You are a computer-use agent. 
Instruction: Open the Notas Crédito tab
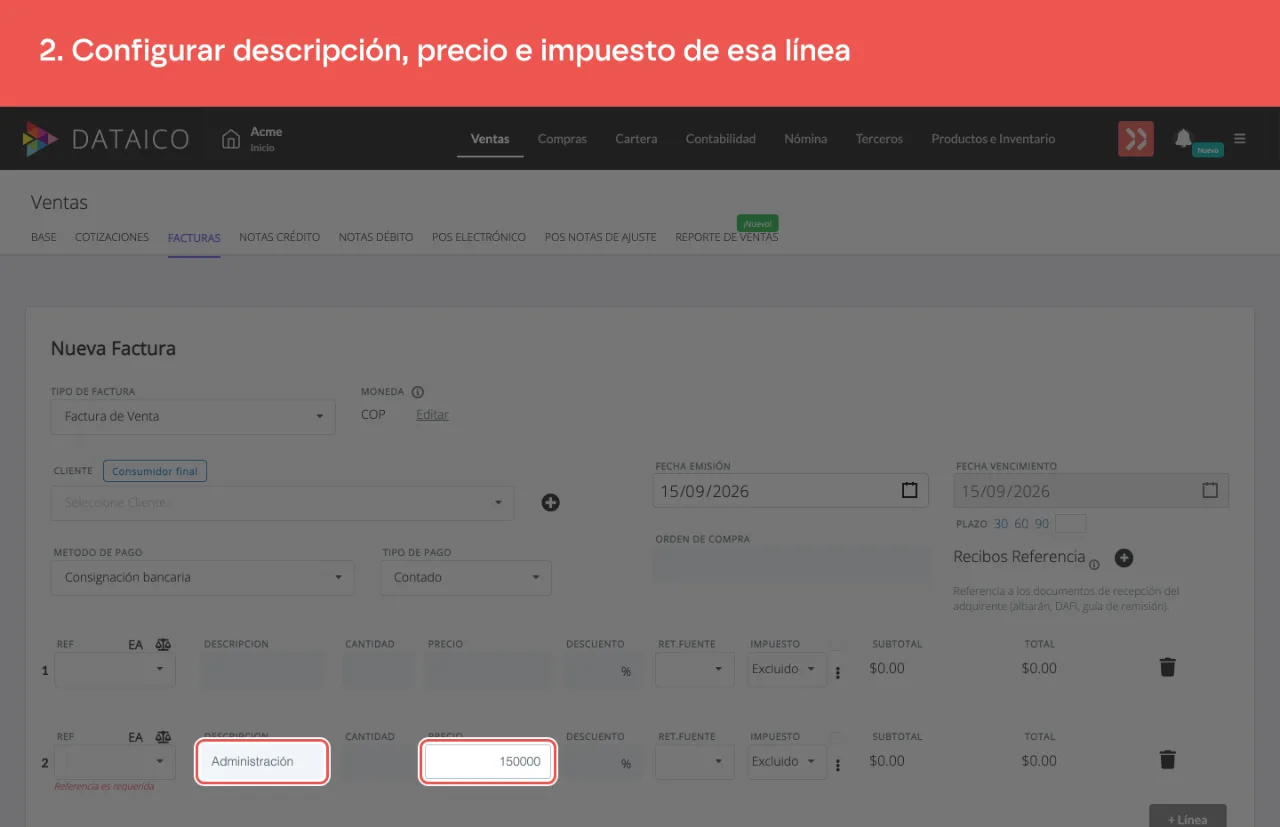coord(280,237)
